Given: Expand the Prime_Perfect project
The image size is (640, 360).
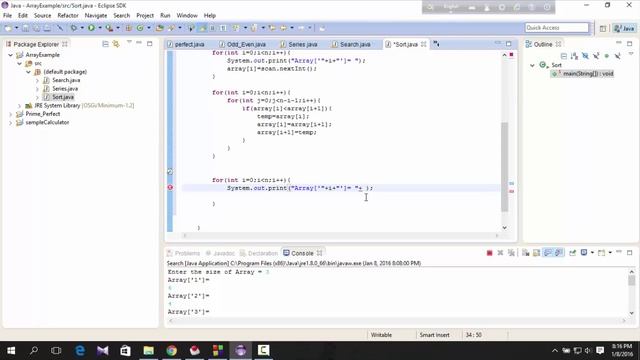Looking at the screenshot, I should click(x=11, y=114).
